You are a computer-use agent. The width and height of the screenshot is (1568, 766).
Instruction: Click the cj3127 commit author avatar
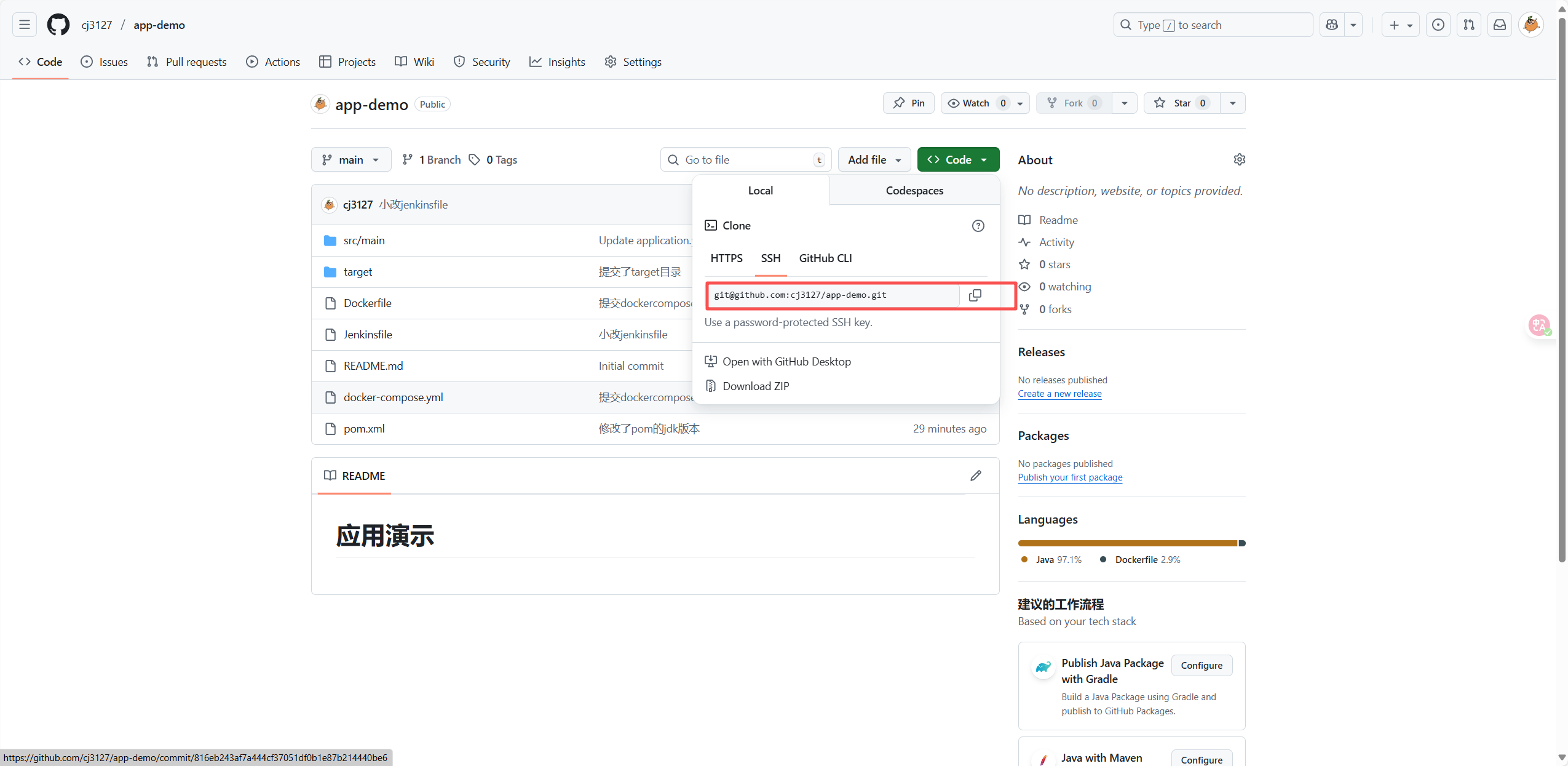coord(329,205)
